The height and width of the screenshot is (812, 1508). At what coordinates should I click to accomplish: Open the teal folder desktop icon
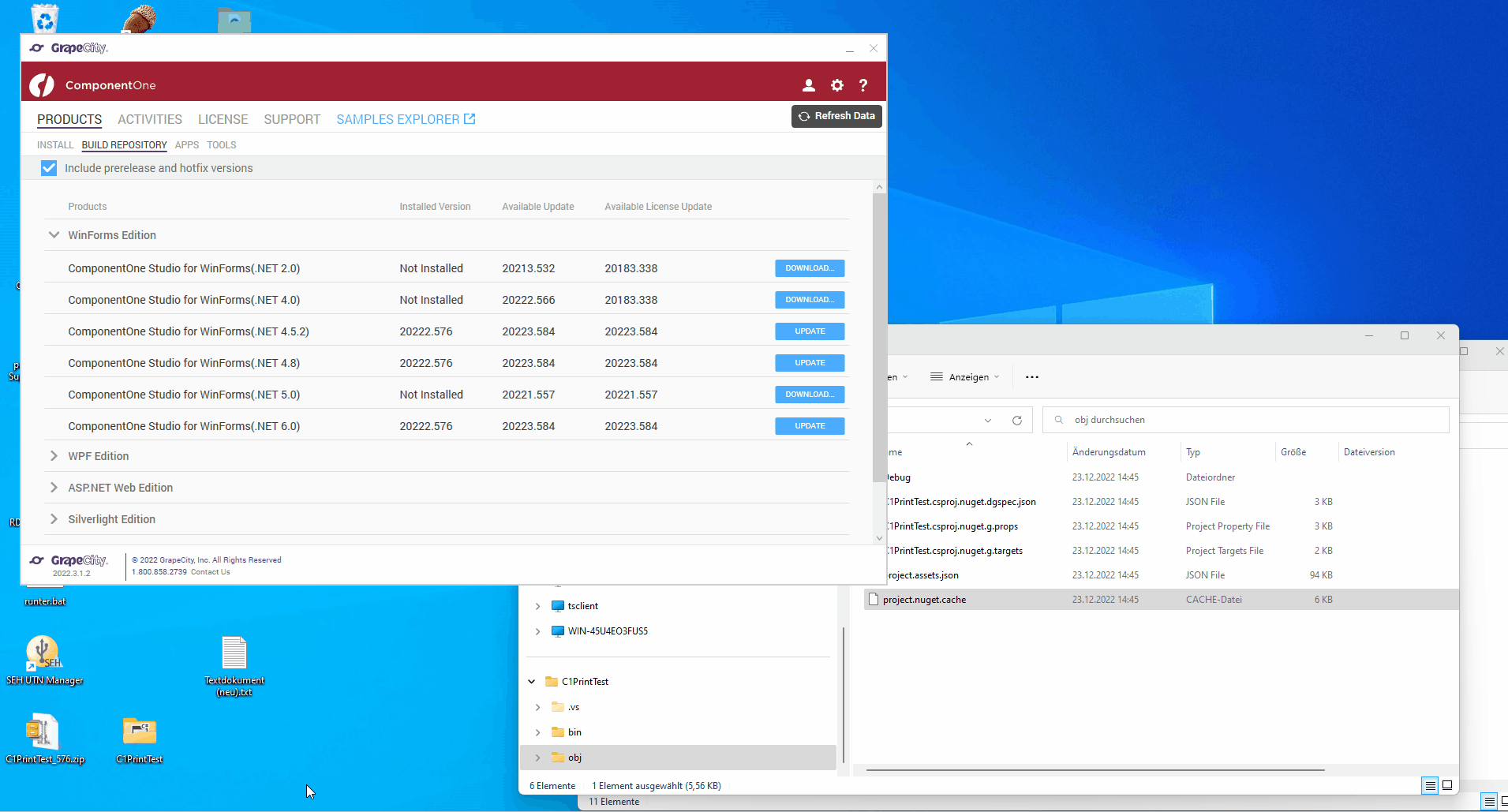point(234,19)
